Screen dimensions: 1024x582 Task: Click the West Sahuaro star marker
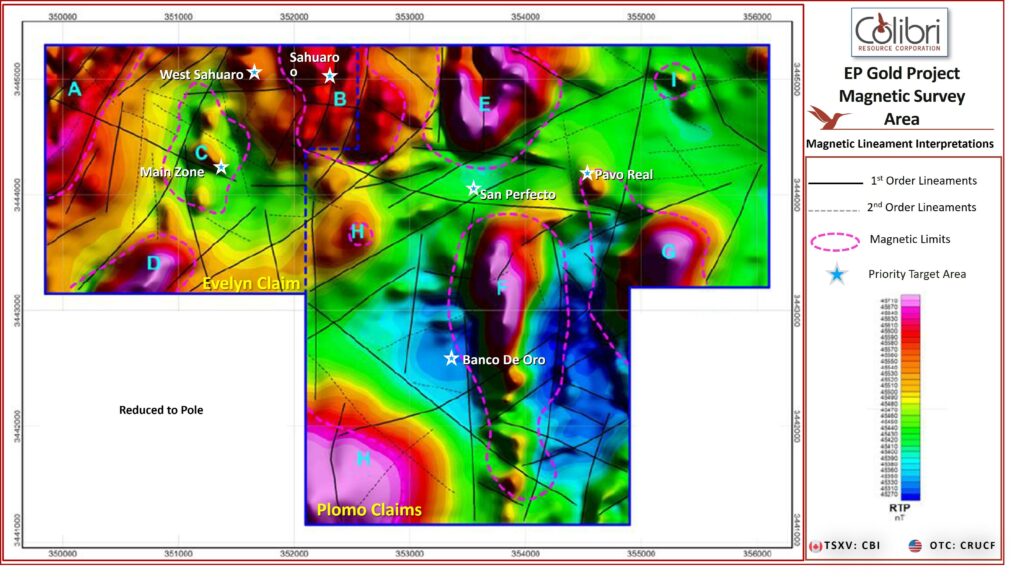click(x=254, y=72)
